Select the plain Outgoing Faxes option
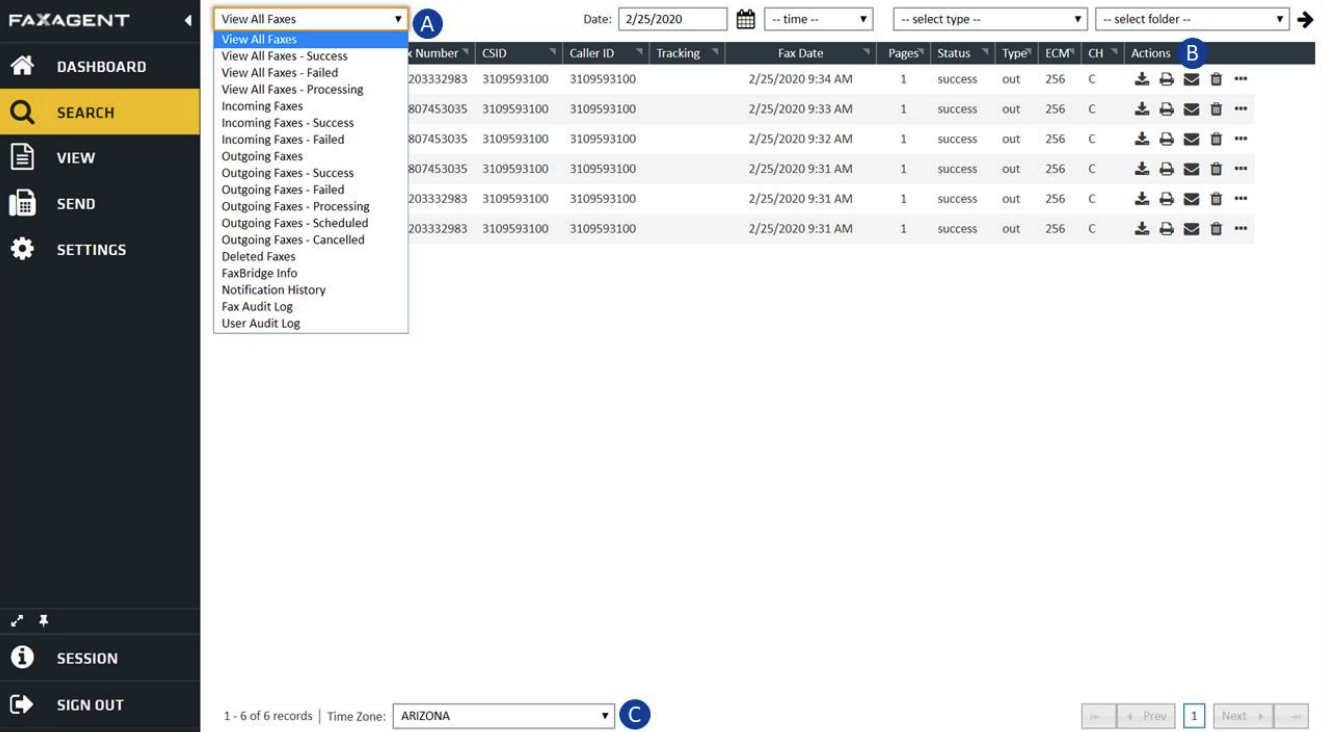The image size is (1322, 732). pos(311,156)
